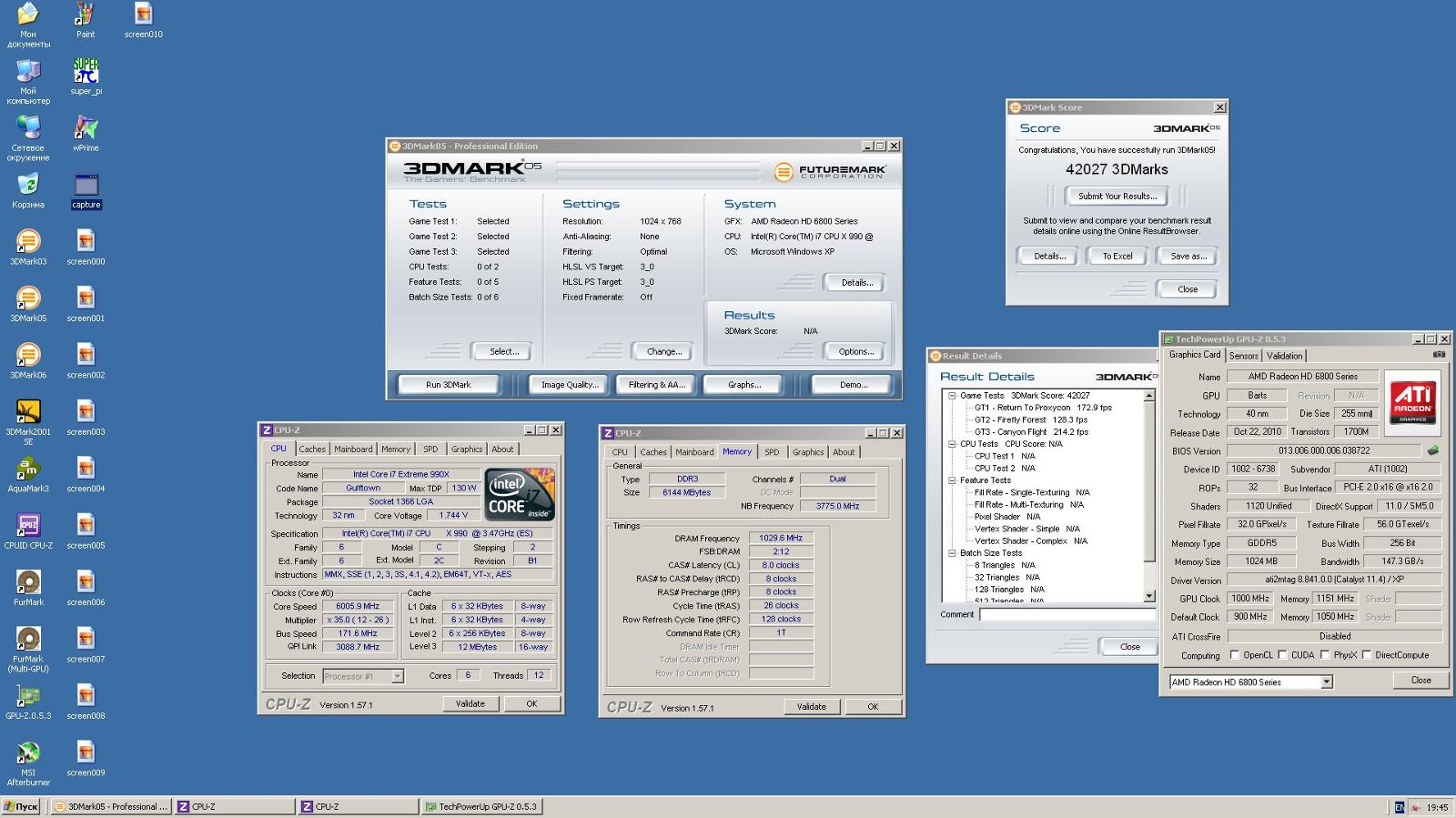
Task: Click the Intel Core i7 logo in CPU-Z
Action: tap(520, 494)
